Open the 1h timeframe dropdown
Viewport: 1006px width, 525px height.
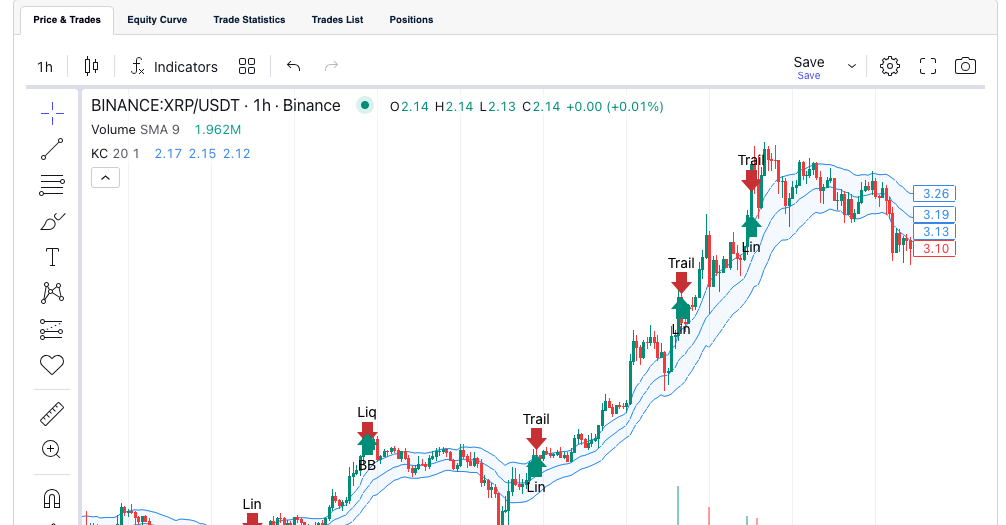click(x=45, y=67)
